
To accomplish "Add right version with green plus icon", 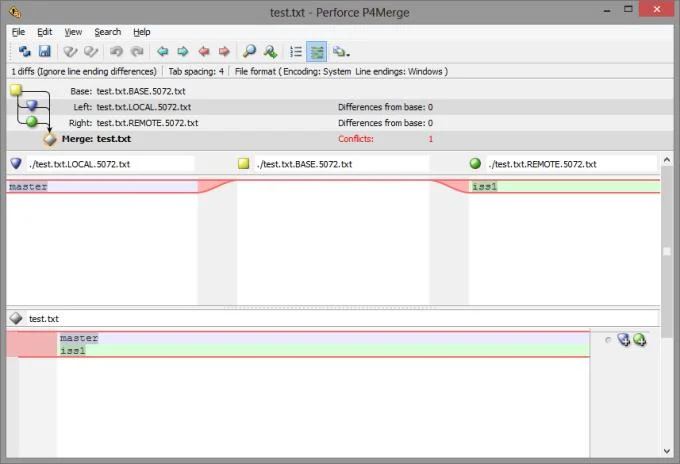I will (640, 340).
